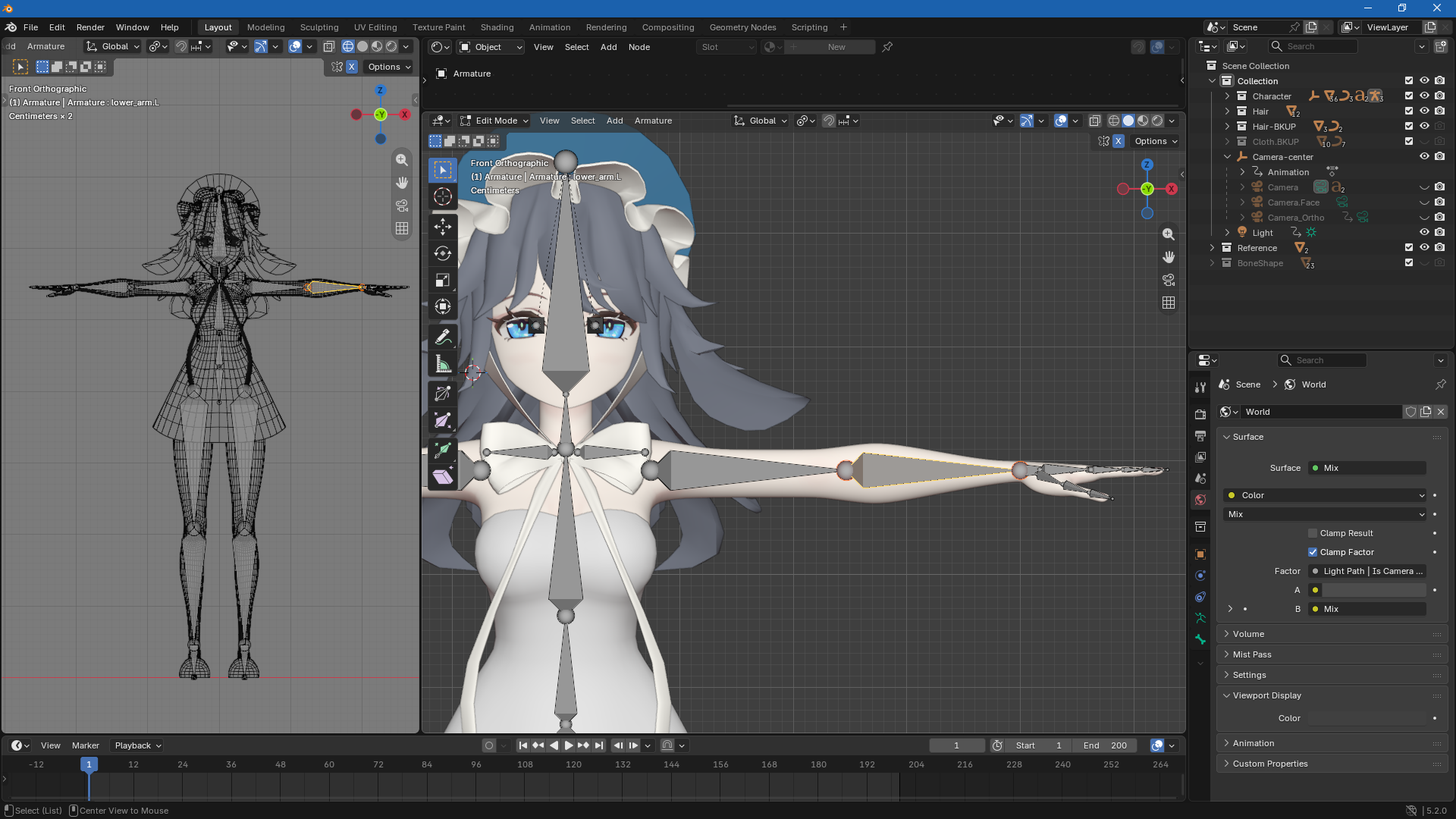Pick the Extrude bone tool
This screenshot has width=1456, height=819.
443,450
